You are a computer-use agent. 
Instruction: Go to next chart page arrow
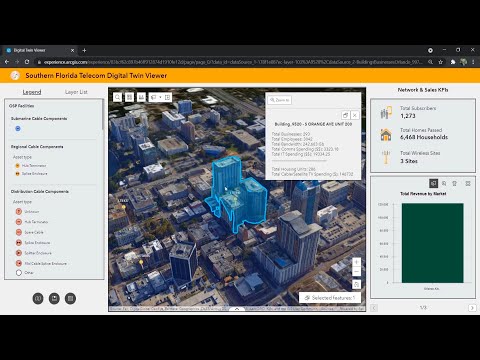pyautogui.click(x=472, y=308)
